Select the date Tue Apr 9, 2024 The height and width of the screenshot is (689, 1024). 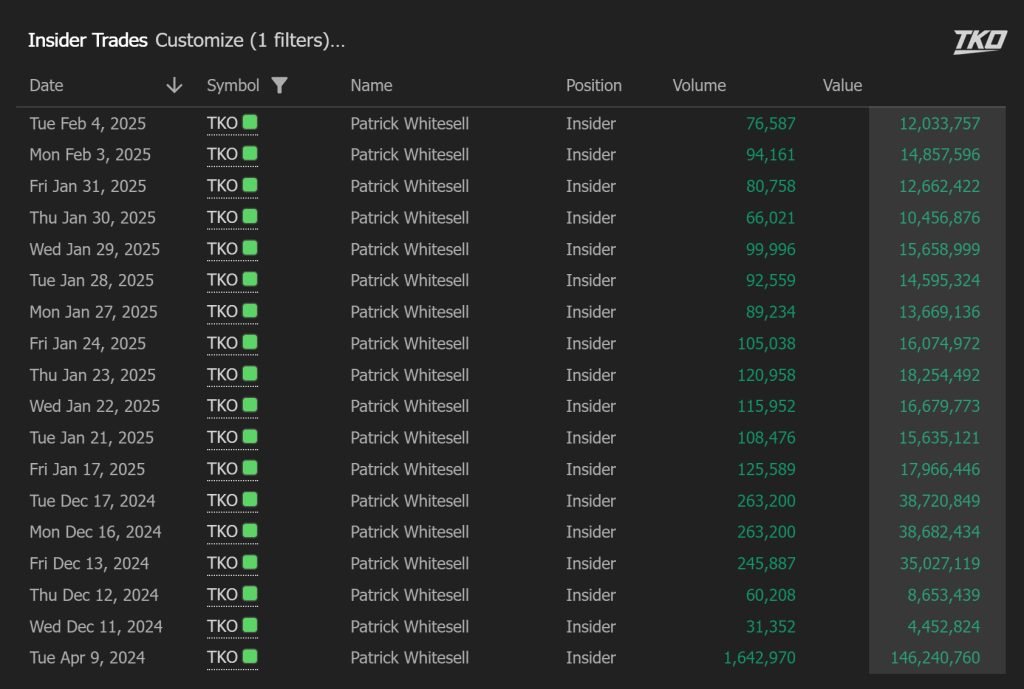tap(88, 658)
